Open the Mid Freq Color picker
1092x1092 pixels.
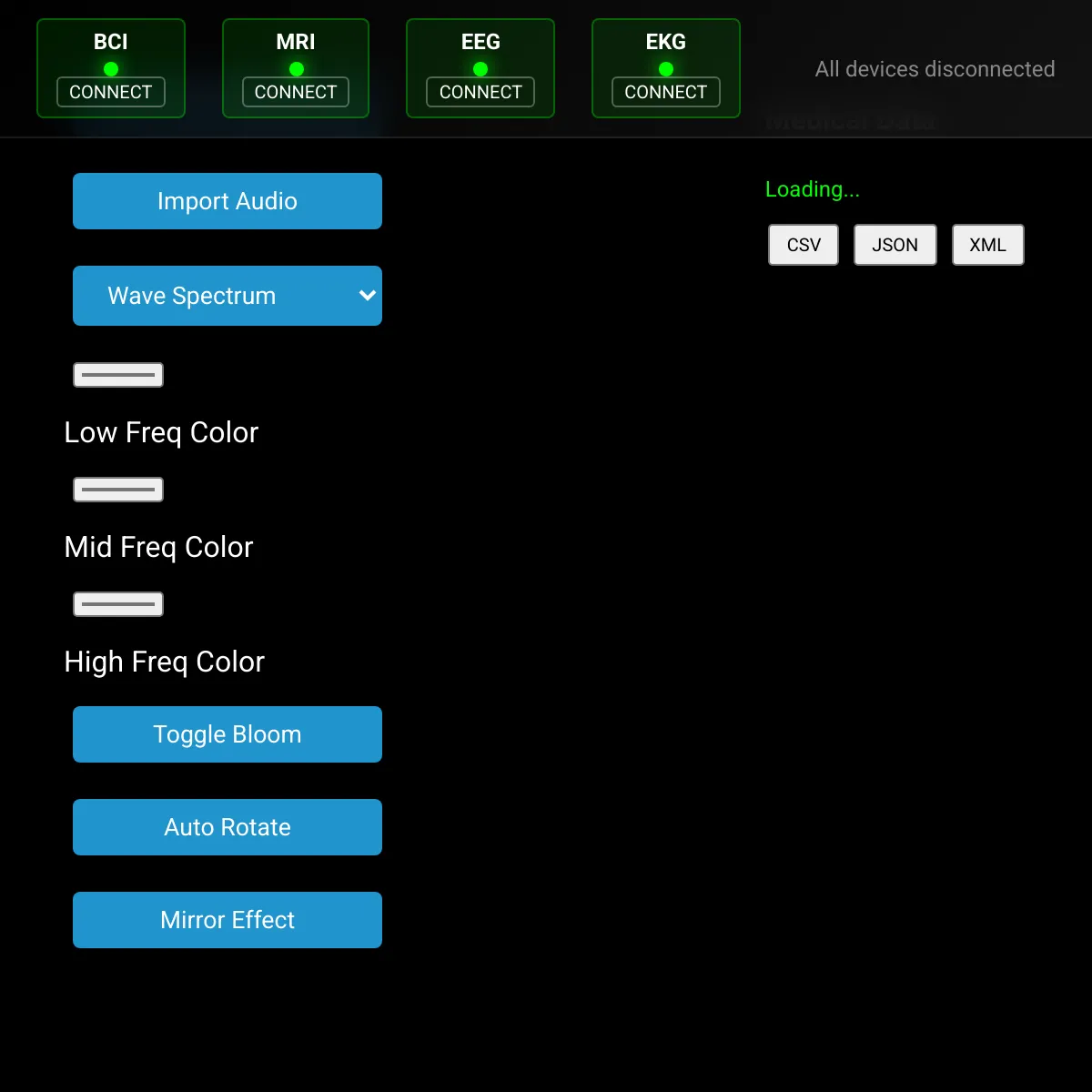118,490
